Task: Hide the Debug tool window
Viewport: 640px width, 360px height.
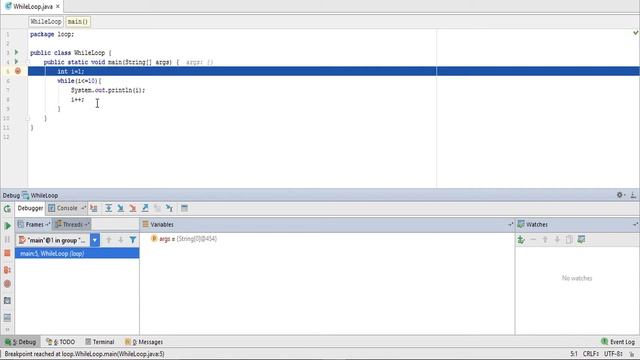Action: coord(633,195)
